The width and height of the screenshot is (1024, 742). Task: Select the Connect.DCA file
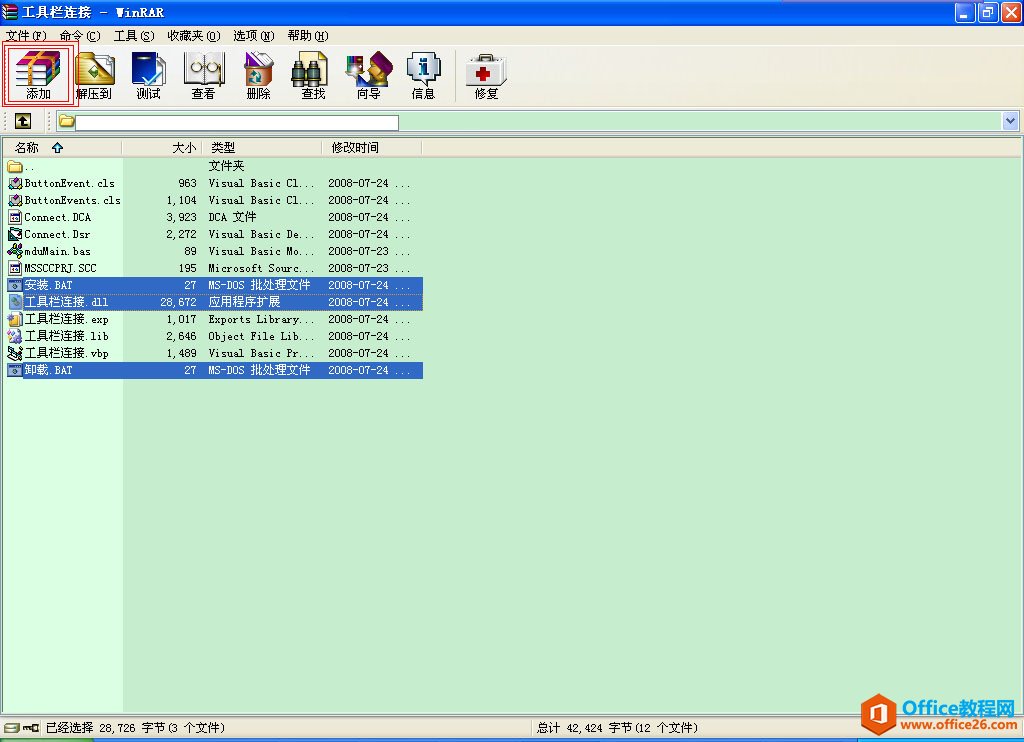tap(57, 217)
